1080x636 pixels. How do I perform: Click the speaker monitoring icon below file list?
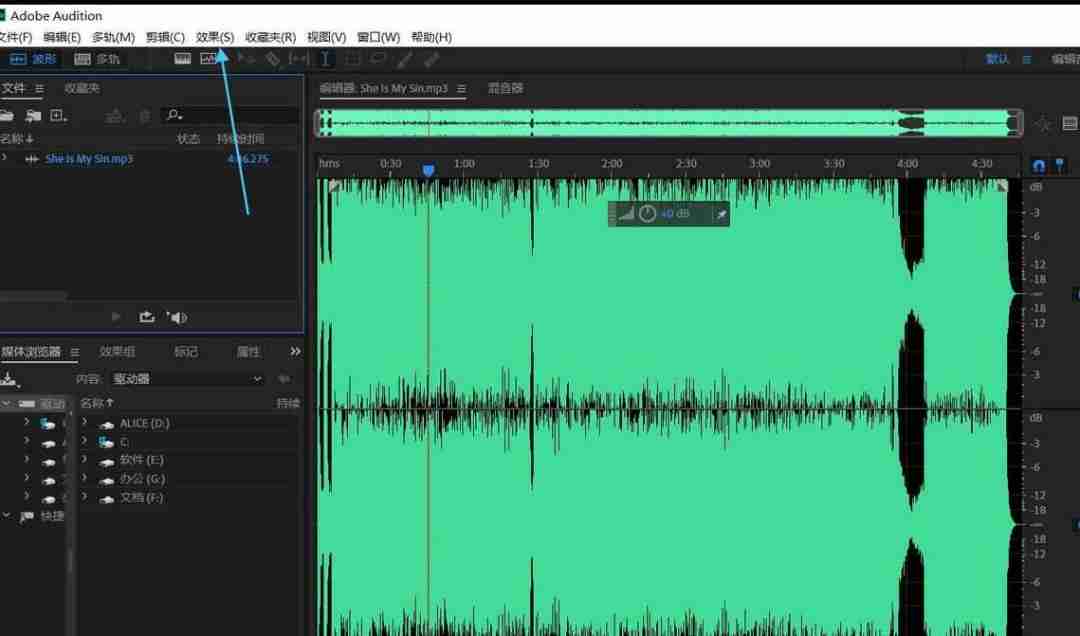pyautogui.click(x=178, y=317)
